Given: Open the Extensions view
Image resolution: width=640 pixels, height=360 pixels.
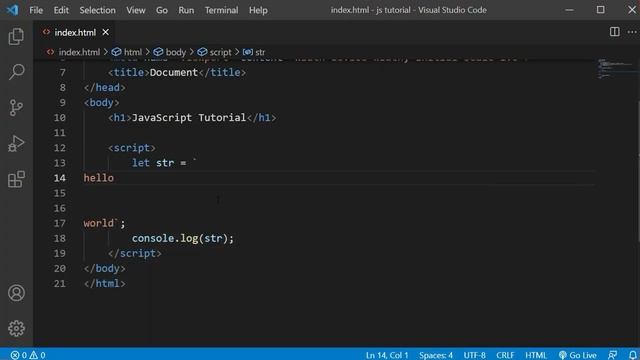Looking at the screenshot, I should point(16,179).
